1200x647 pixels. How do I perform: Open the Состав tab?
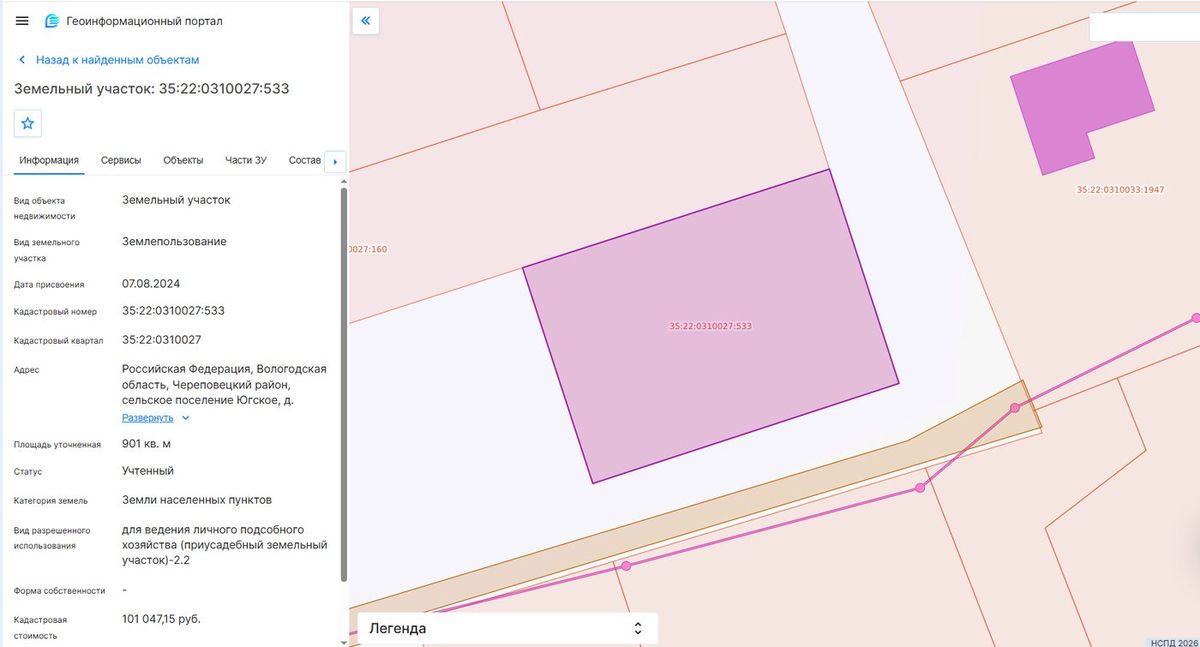pyautogui.click(x=304, y=160)
